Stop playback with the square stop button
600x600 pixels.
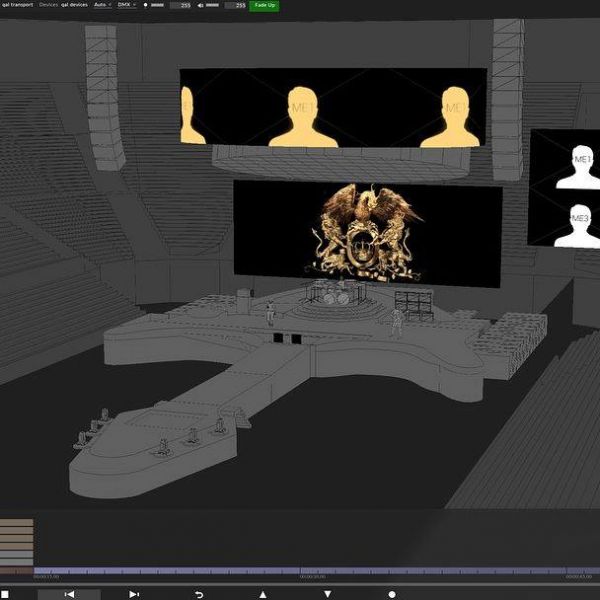tap(5, 594)
